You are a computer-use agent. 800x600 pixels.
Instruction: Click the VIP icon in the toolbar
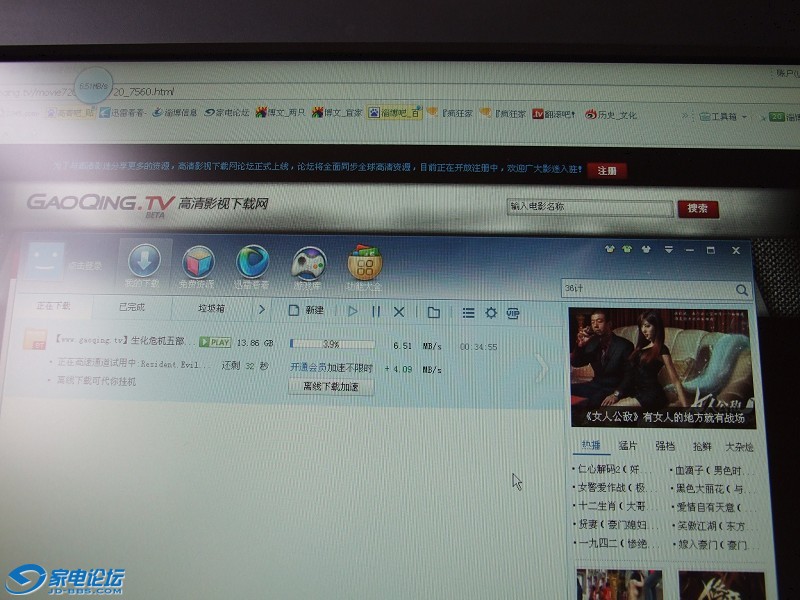point(514,313)
